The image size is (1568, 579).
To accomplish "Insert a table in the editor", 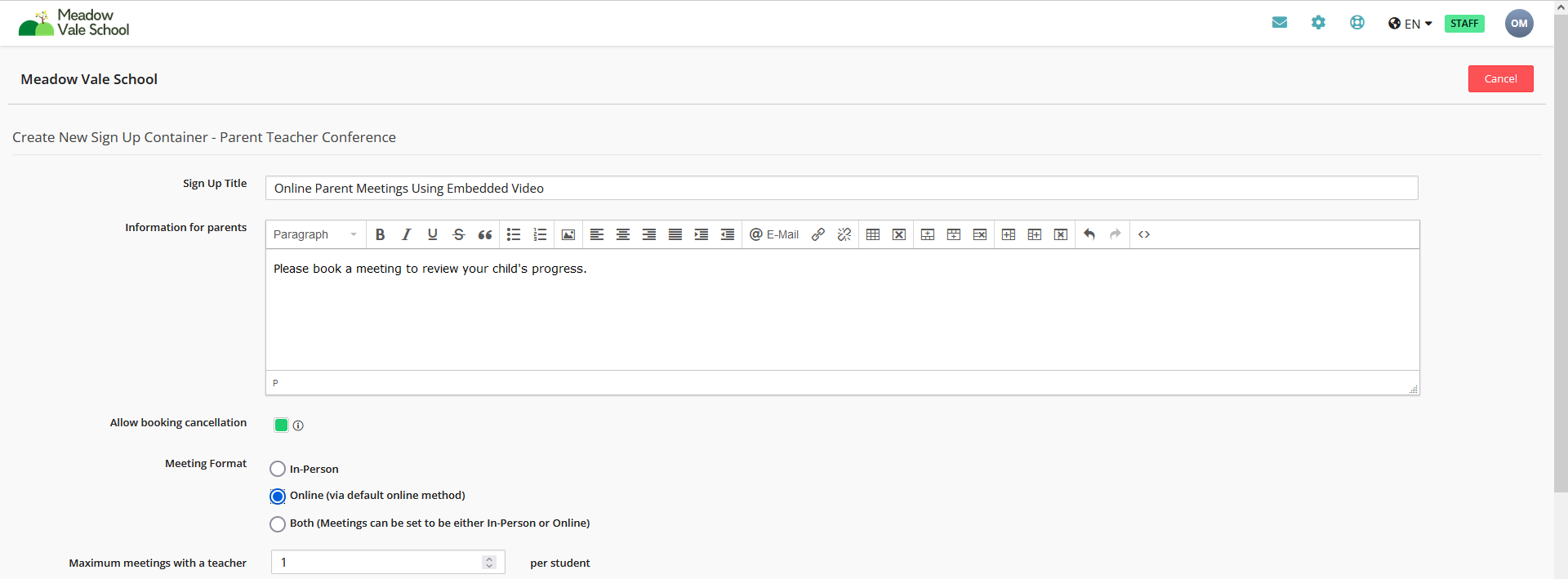I will pyautogui.click(x=873, y=234).
